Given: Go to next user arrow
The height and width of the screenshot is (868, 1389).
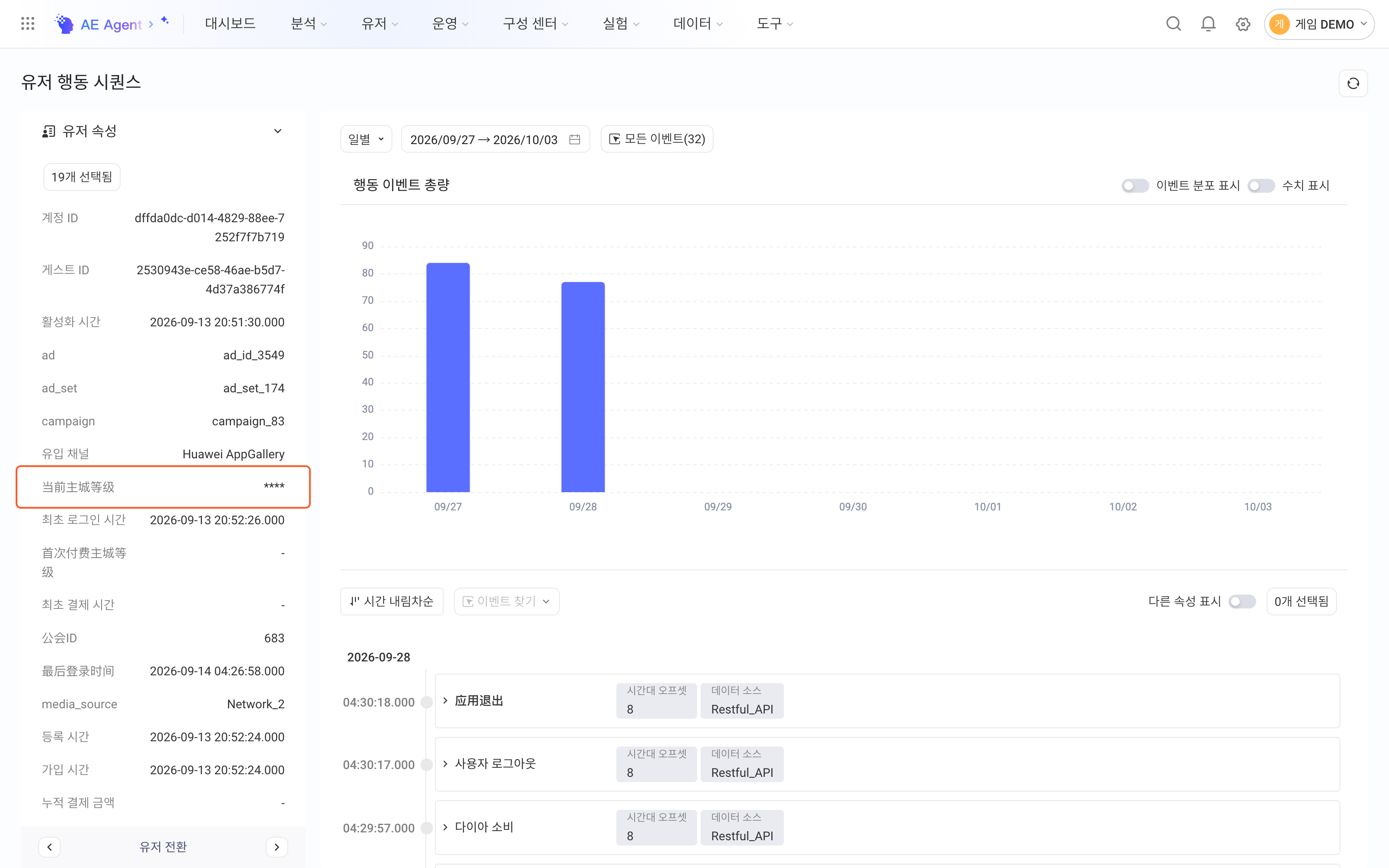Looking at the screenshot, I should point(276,847).
